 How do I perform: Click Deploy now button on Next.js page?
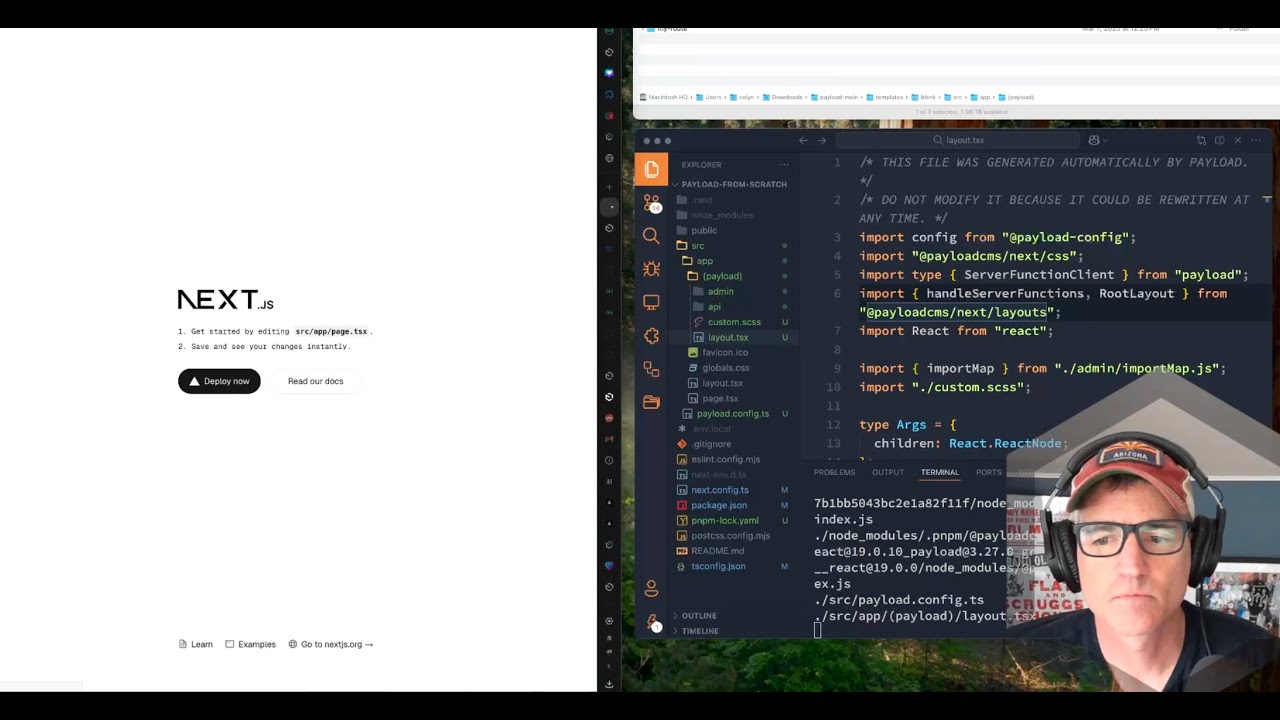(x=219, y=381)
